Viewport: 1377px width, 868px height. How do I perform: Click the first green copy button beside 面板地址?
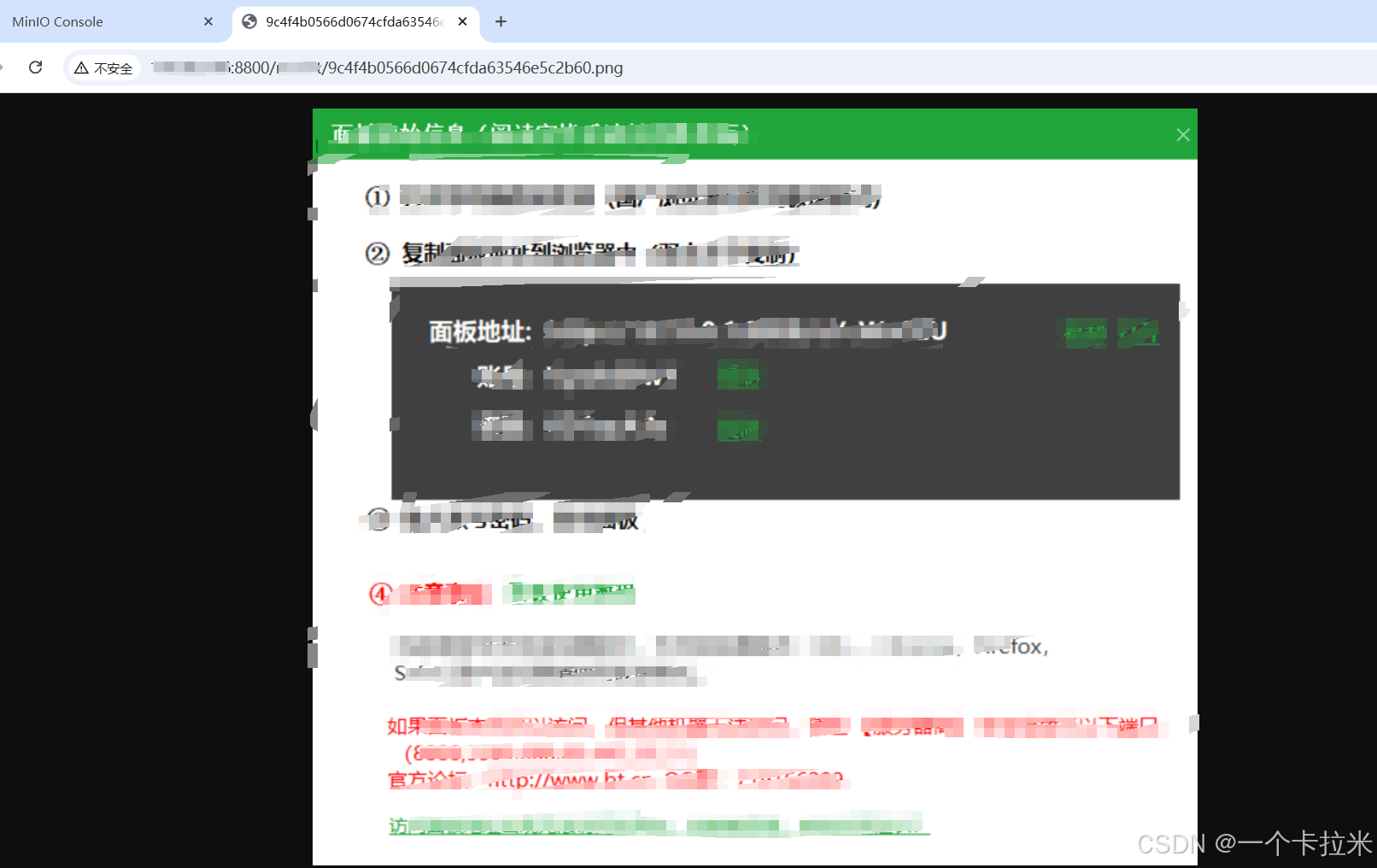pos(1081,333)
